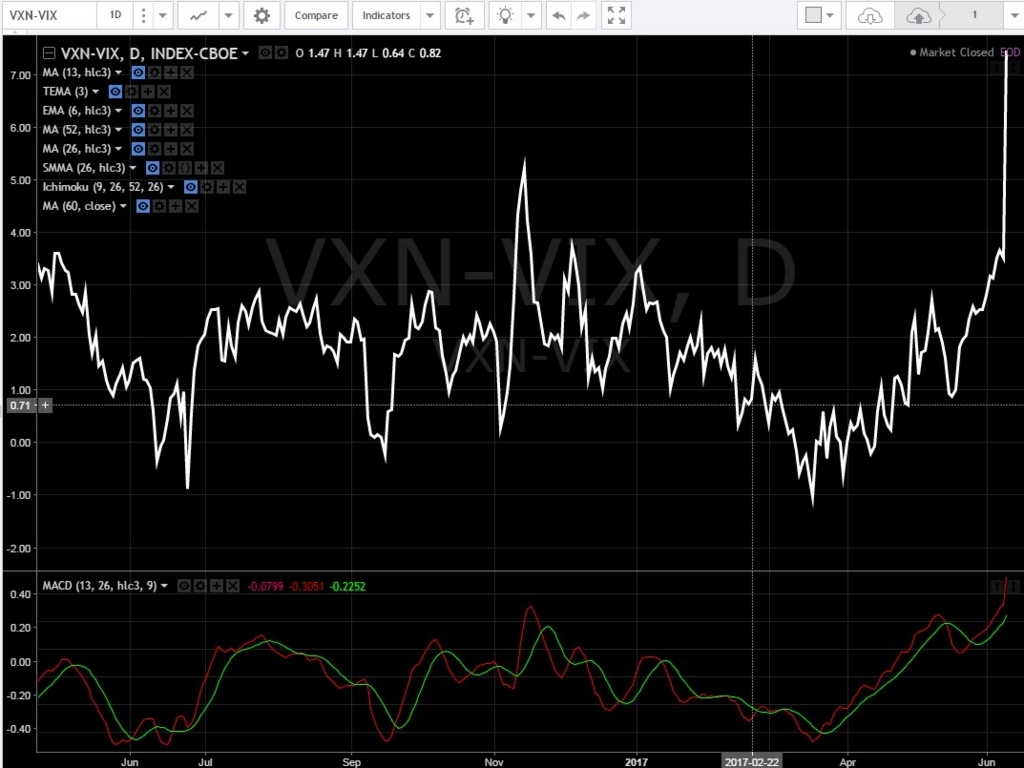Click plus icon beside MA (52, hlc3)

pyautogui.click(x=171, y=129)
